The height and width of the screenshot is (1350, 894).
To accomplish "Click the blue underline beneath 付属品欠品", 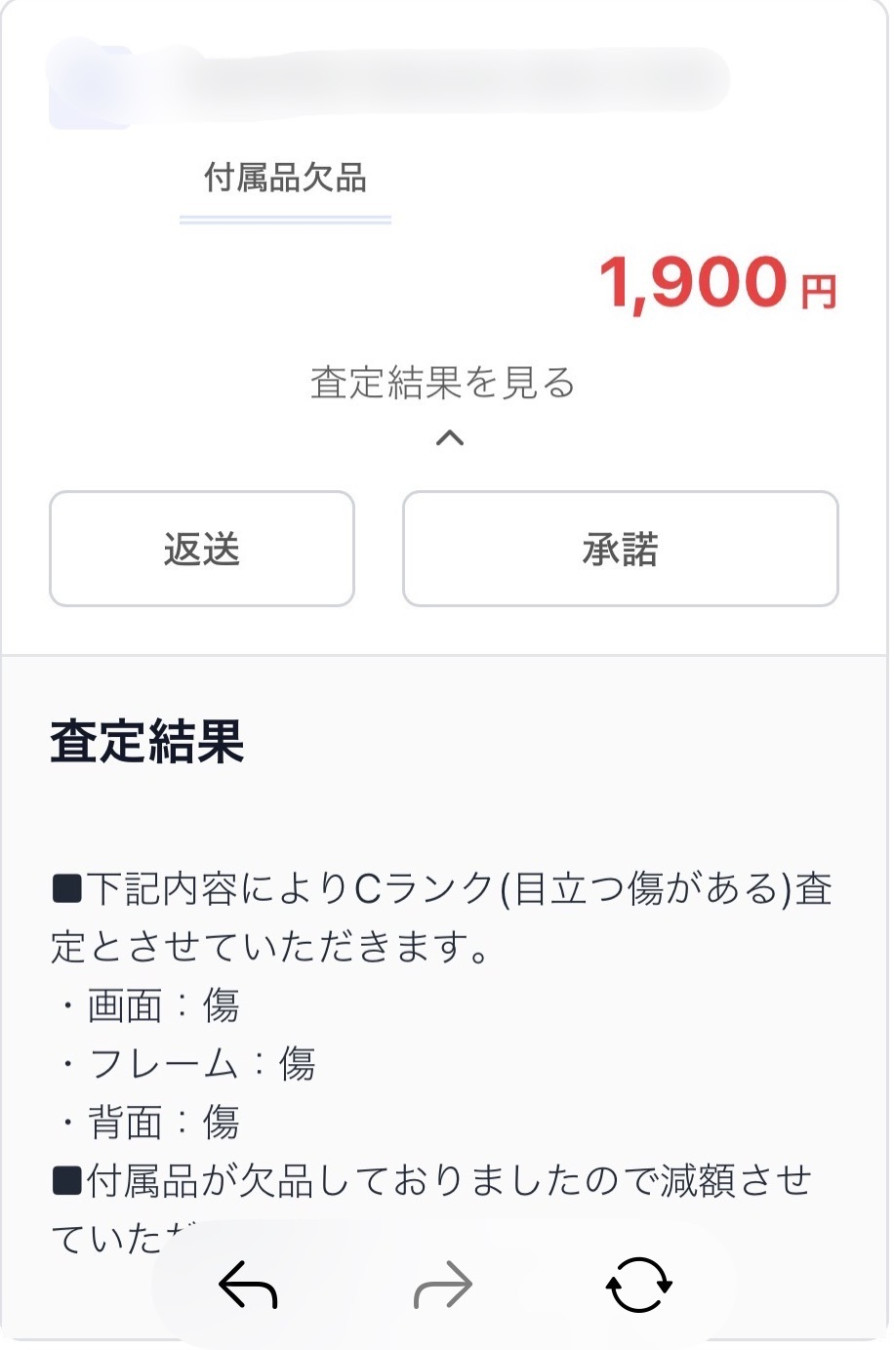I will pyautogui.click(x=285, y=218).
